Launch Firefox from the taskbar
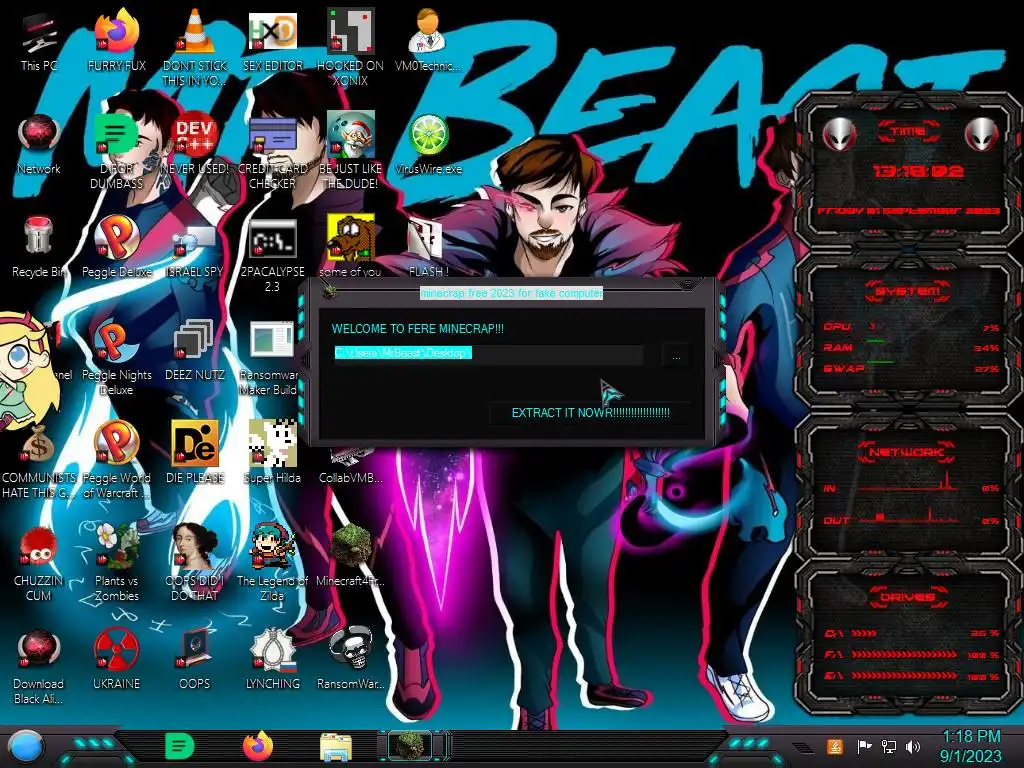The height and width of the screenshot is (768, 1024). 258,746
